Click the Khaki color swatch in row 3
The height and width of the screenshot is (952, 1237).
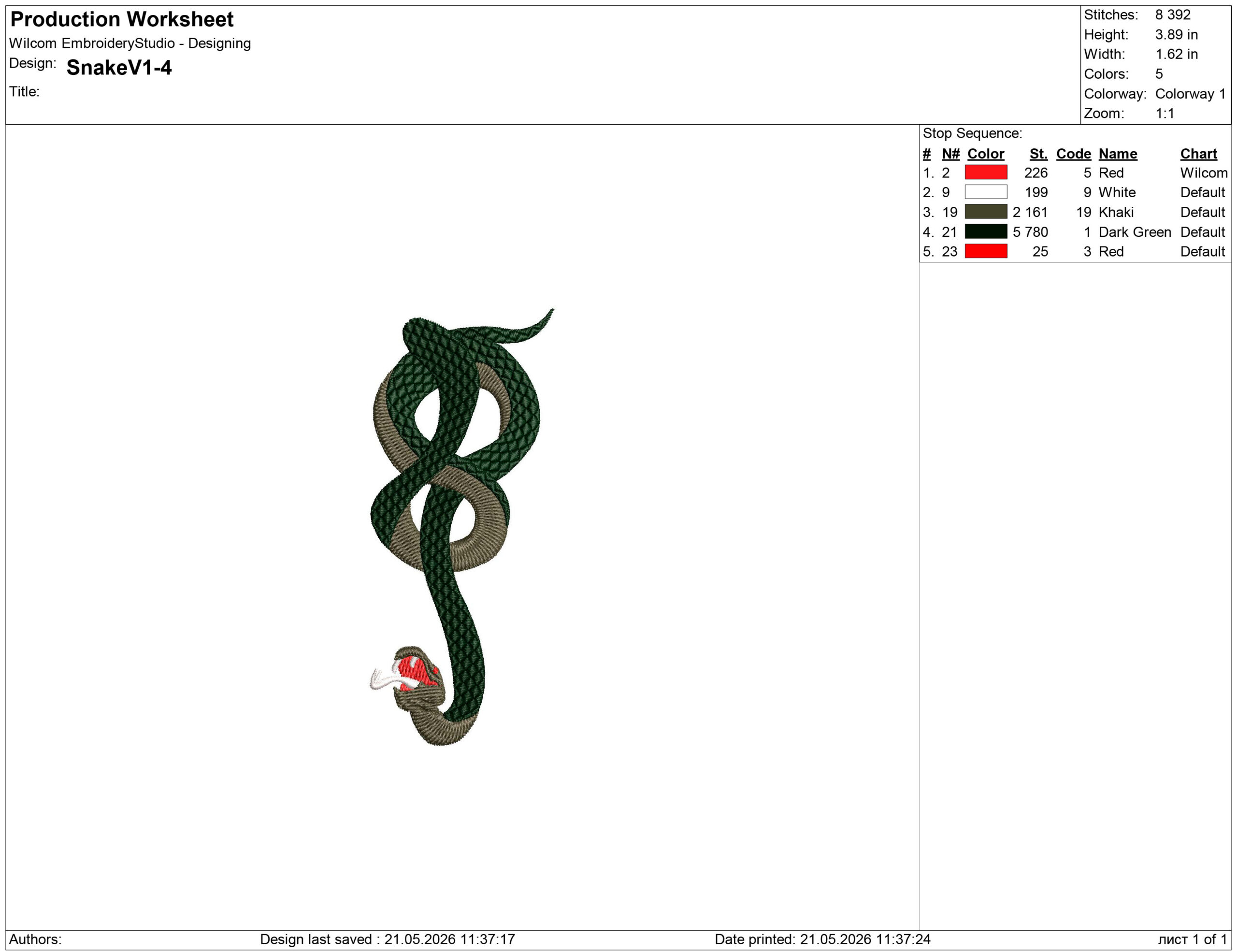pos(986,212)
